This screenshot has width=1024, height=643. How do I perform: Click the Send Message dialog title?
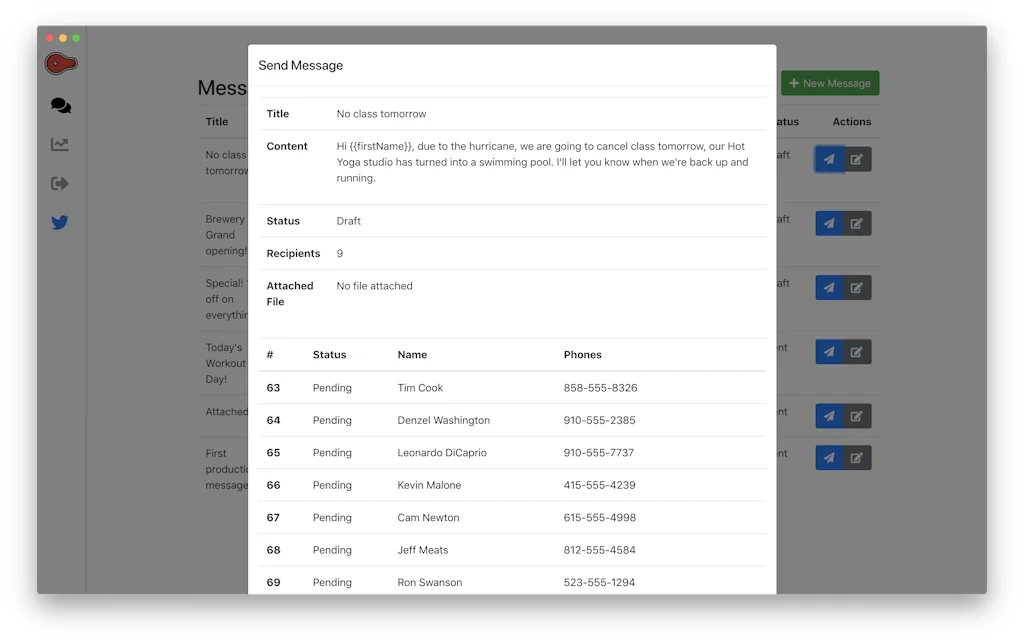point(301,66)
